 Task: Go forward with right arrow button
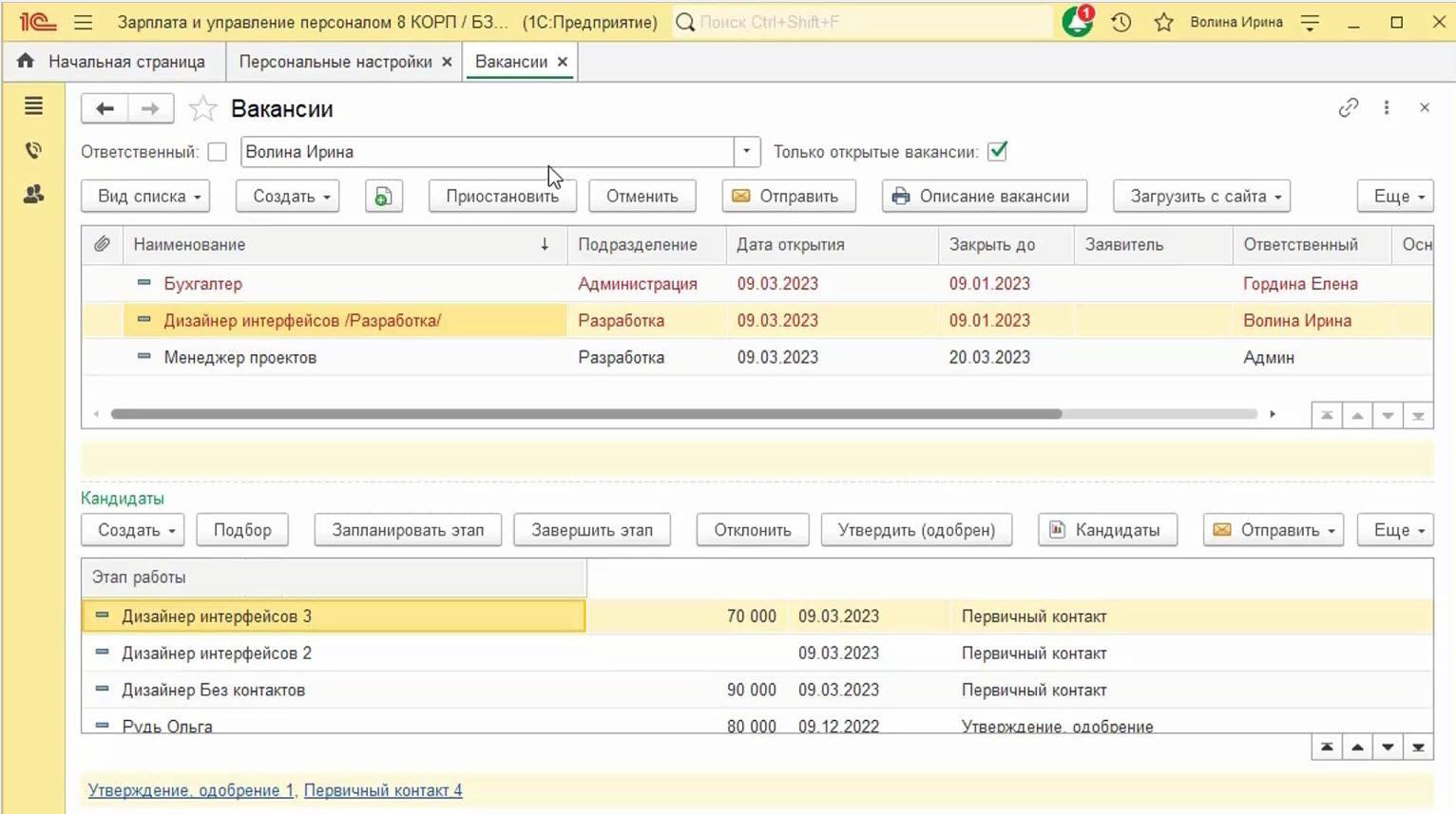[x=150, y=108]
